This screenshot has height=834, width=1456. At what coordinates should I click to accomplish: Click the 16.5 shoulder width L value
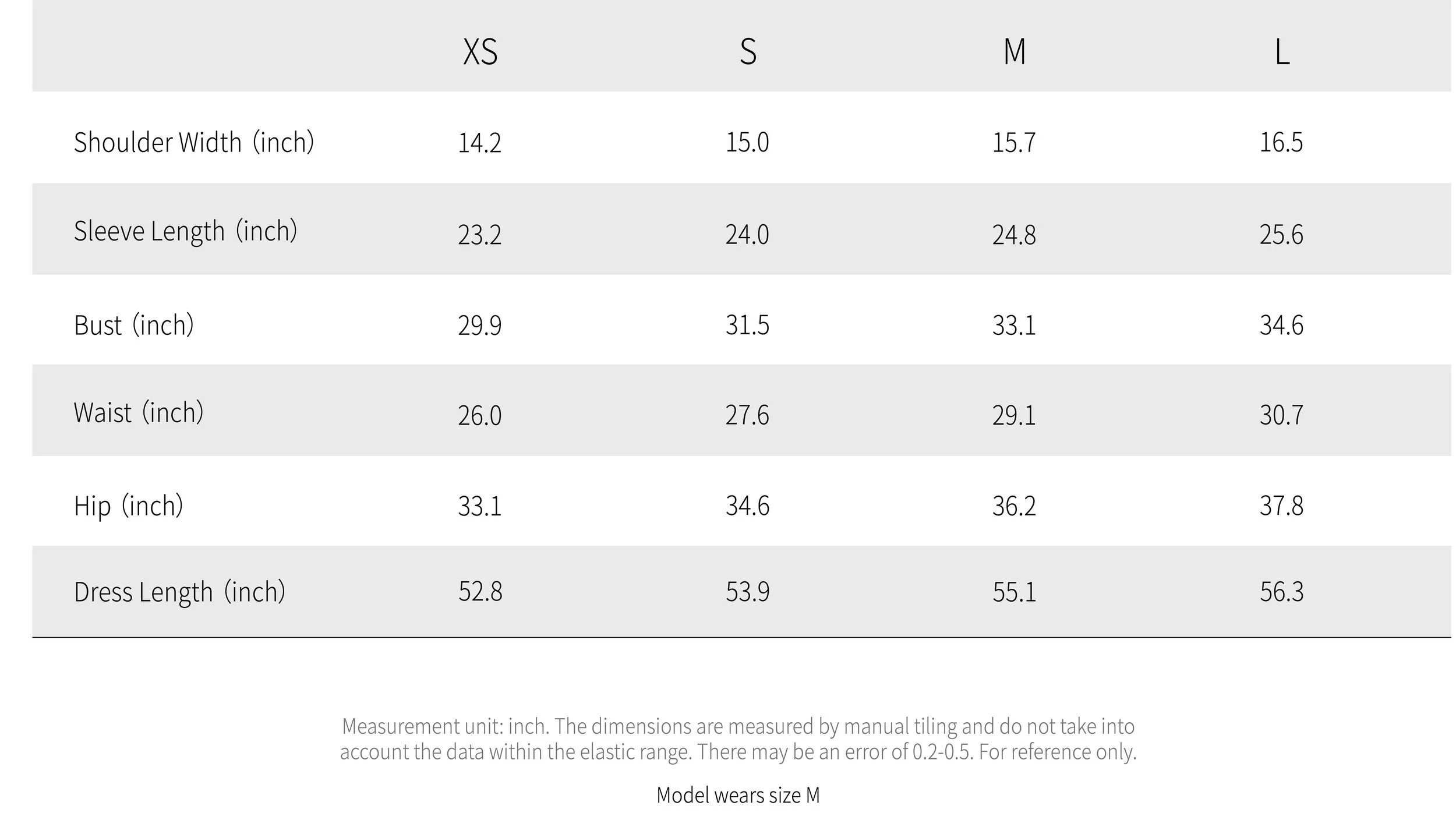click(x=1281, y=143)
